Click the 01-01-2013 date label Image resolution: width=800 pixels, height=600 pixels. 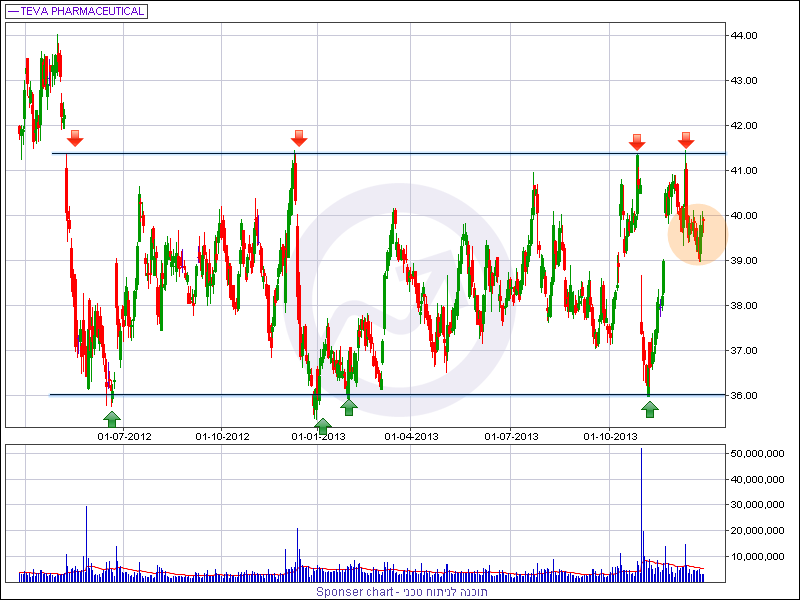pos(318,437)
